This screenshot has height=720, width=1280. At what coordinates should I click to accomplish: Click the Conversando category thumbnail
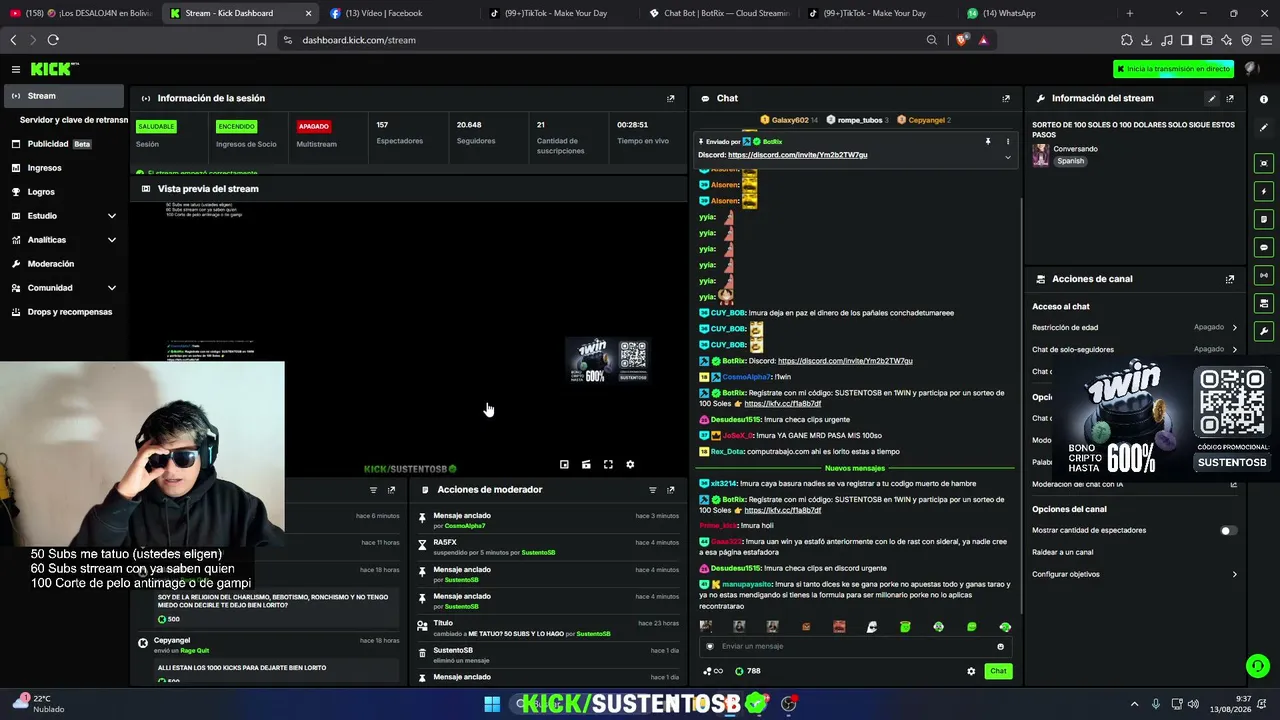1041,155
